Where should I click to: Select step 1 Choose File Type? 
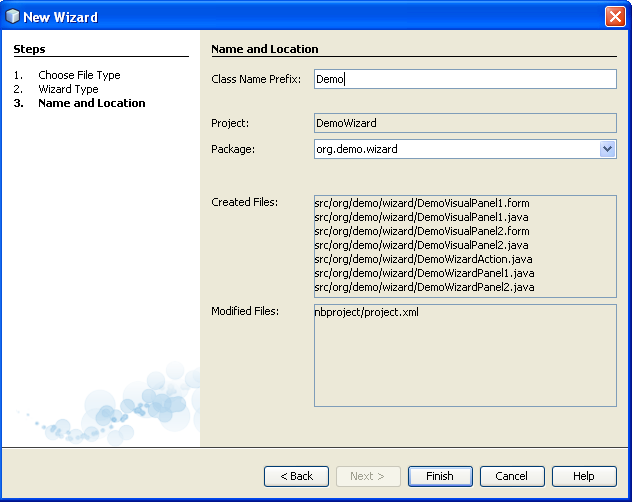79,75
